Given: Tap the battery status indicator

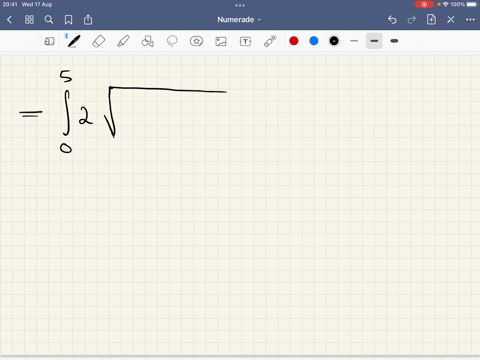Looking at the screenshot, I should coord(472,4).
